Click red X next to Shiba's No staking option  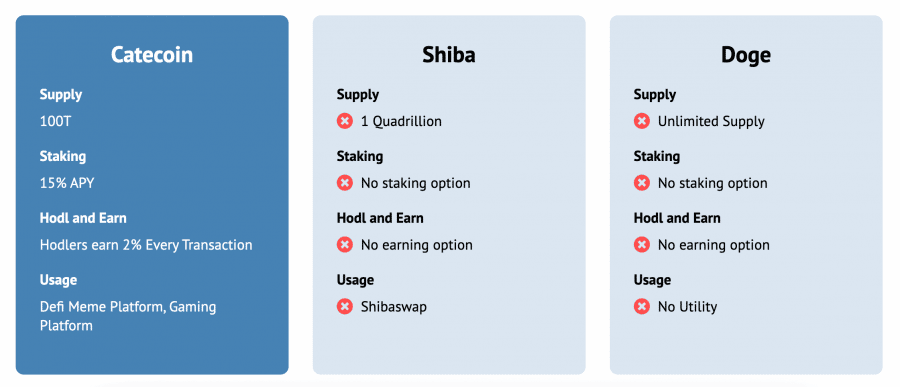(344, 183)
